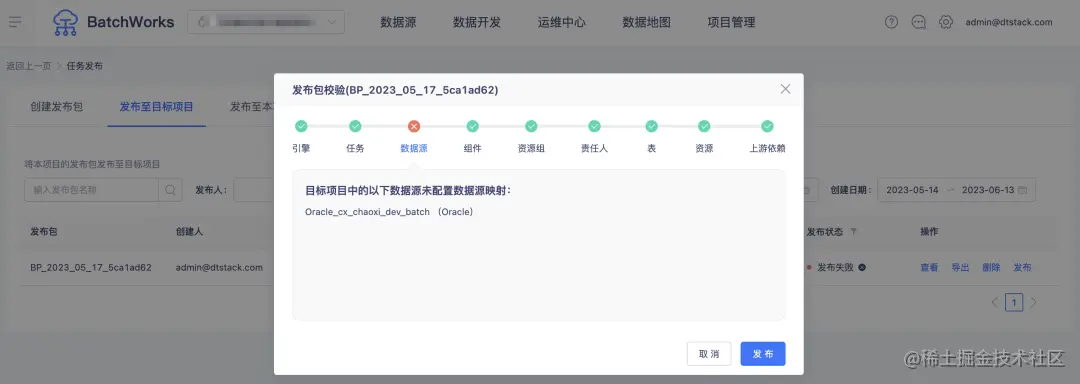Click the 数据源 step error icon
1080x384 pixels.
(x=414, y=126)
